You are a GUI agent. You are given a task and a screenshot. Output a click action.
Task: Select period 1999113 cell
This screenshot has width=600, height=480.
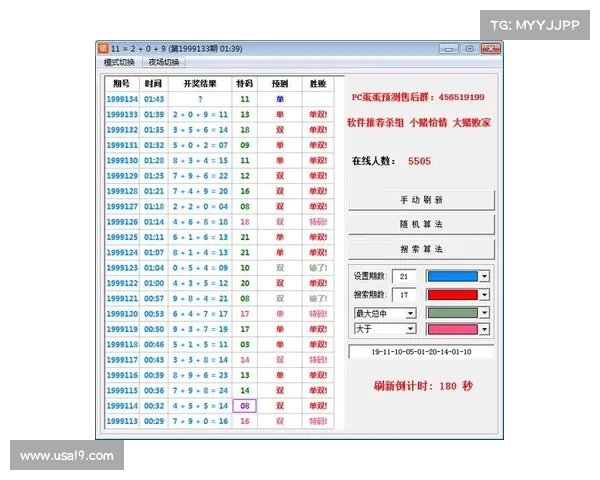pyautogui.click(x=122, y=421)
